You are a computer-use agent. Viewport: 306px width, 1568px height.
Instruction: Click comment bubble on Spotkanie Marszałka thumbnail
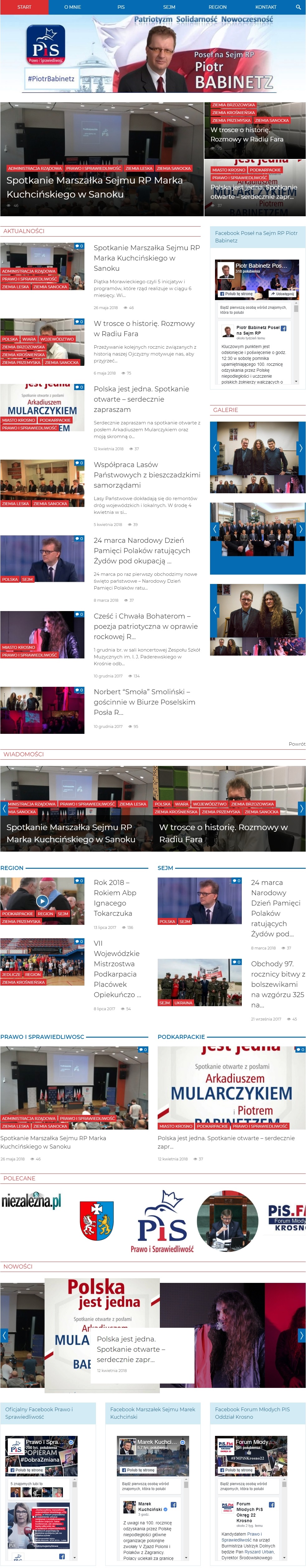click(x=79, y=246)
